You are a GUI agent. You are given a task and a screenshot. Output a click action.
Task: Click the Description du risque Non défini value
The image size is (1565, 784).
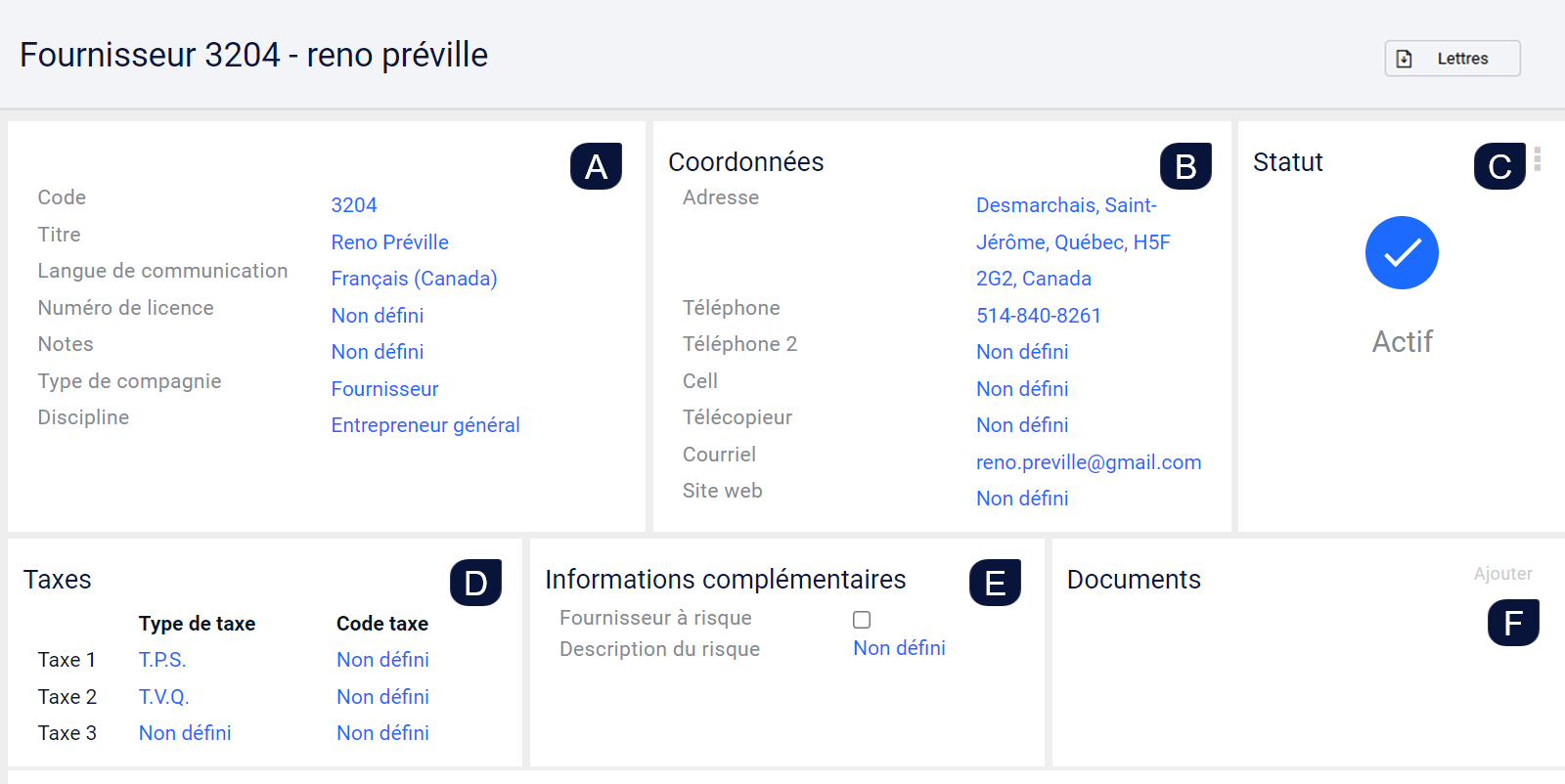coord(899,648)
